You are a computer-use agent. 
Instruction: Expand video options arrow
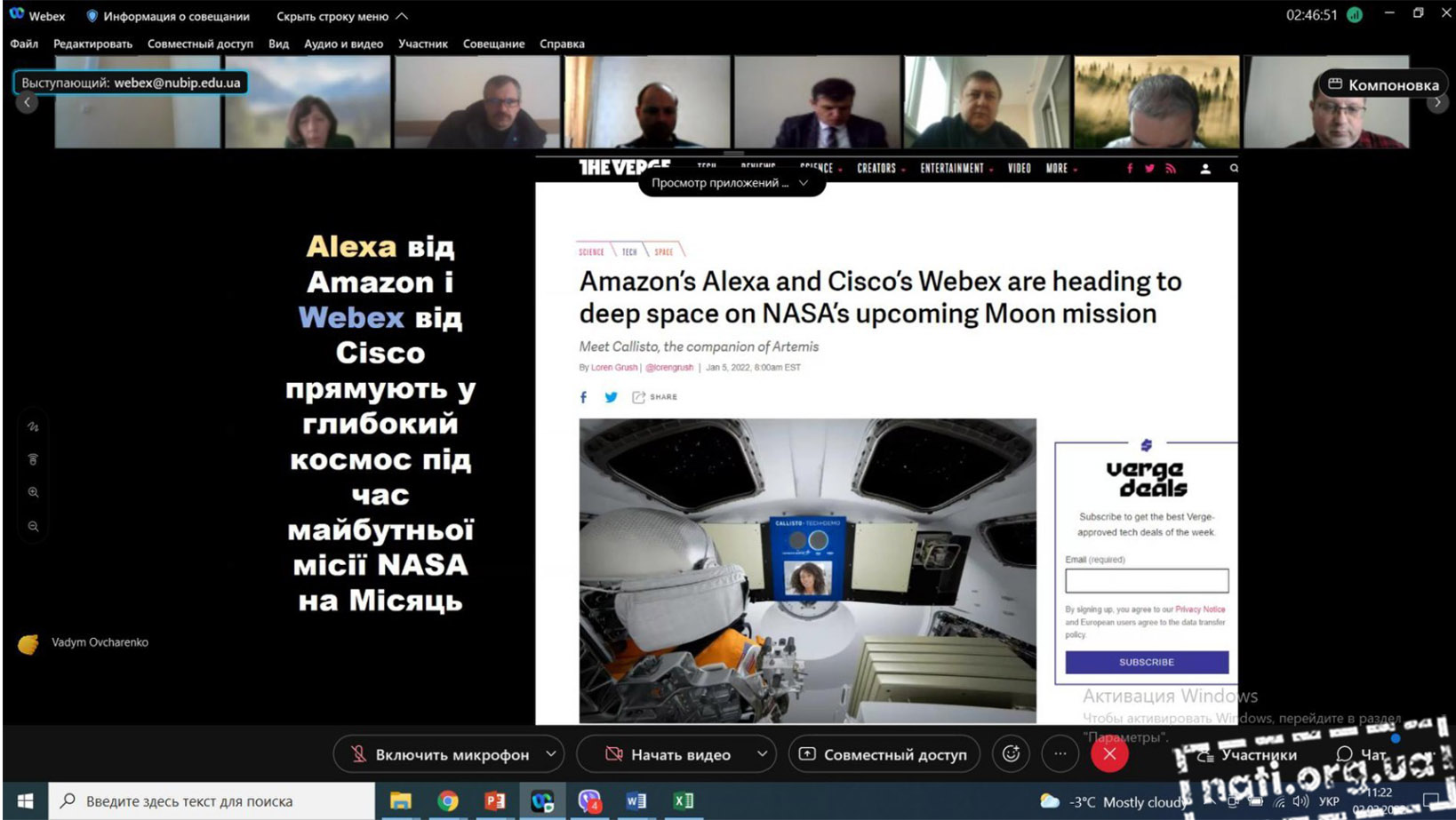coord(762,754)
